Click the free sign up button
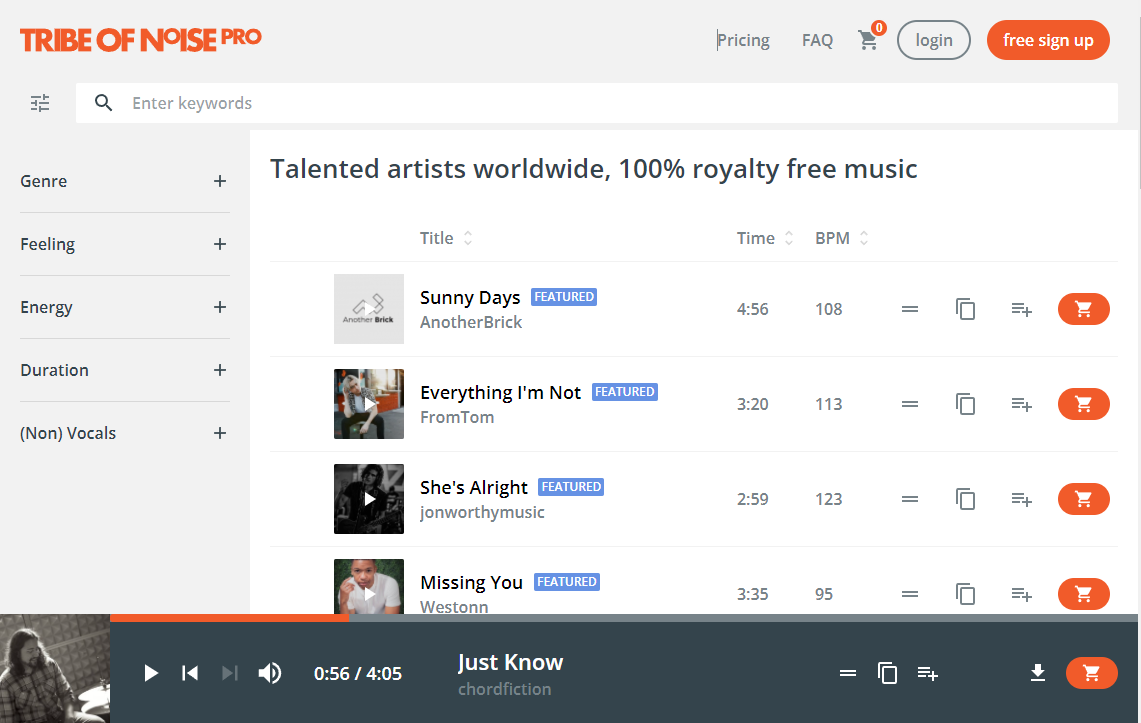1141x723 pixels. coord(1048,40)
